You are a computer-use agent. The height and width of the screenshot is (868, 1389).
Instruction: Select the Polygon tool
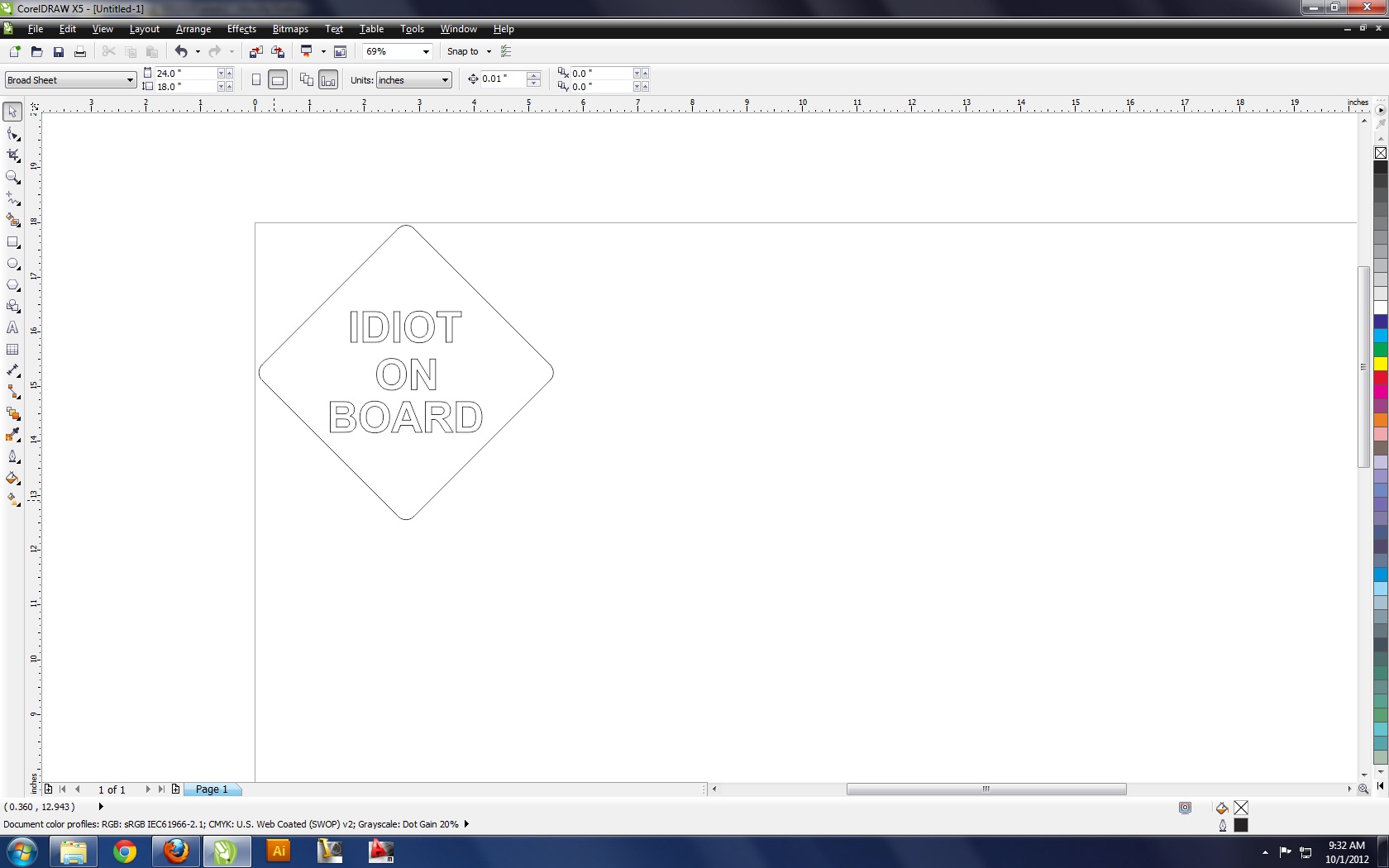12,285
